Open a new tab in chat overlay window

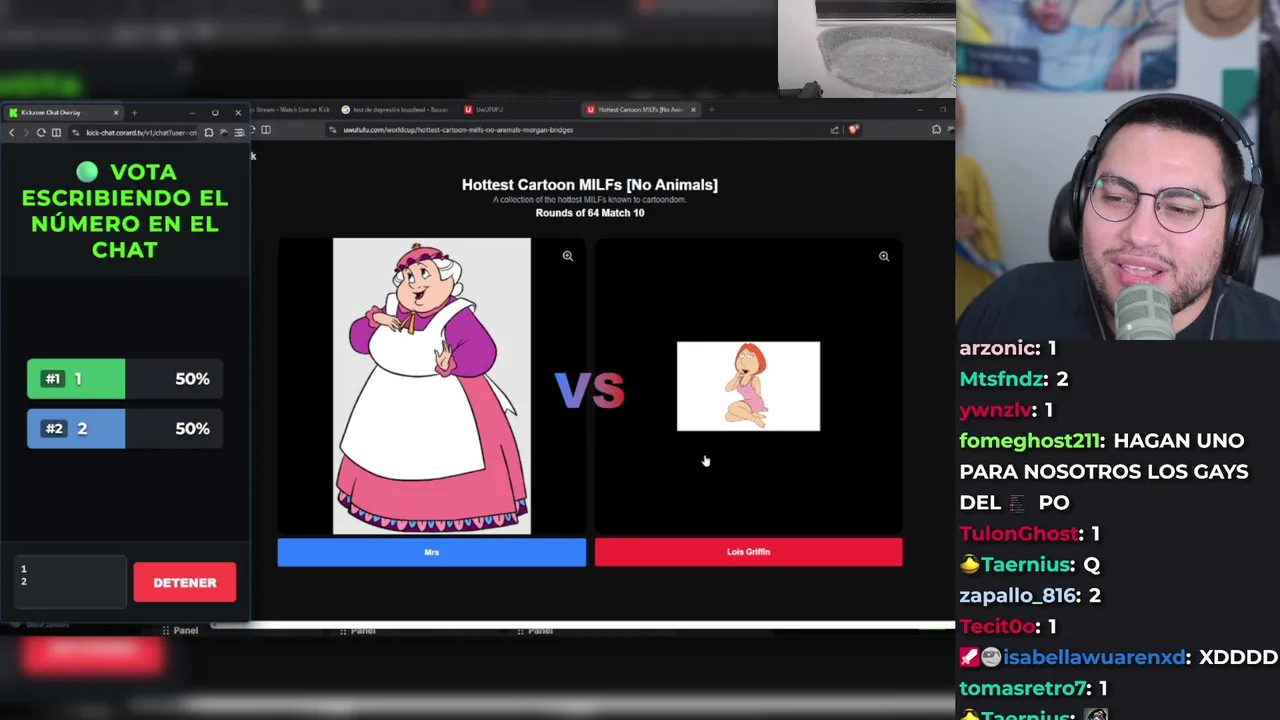[x=134, y=112]
